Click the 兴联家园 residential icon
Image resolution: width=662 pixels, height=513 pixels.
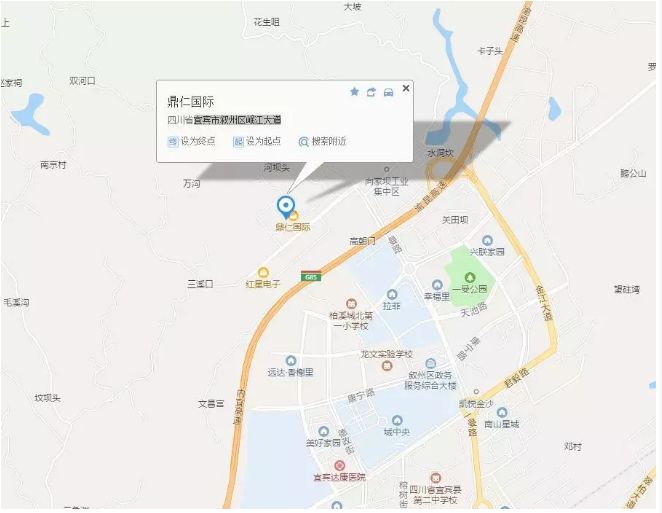488,241
